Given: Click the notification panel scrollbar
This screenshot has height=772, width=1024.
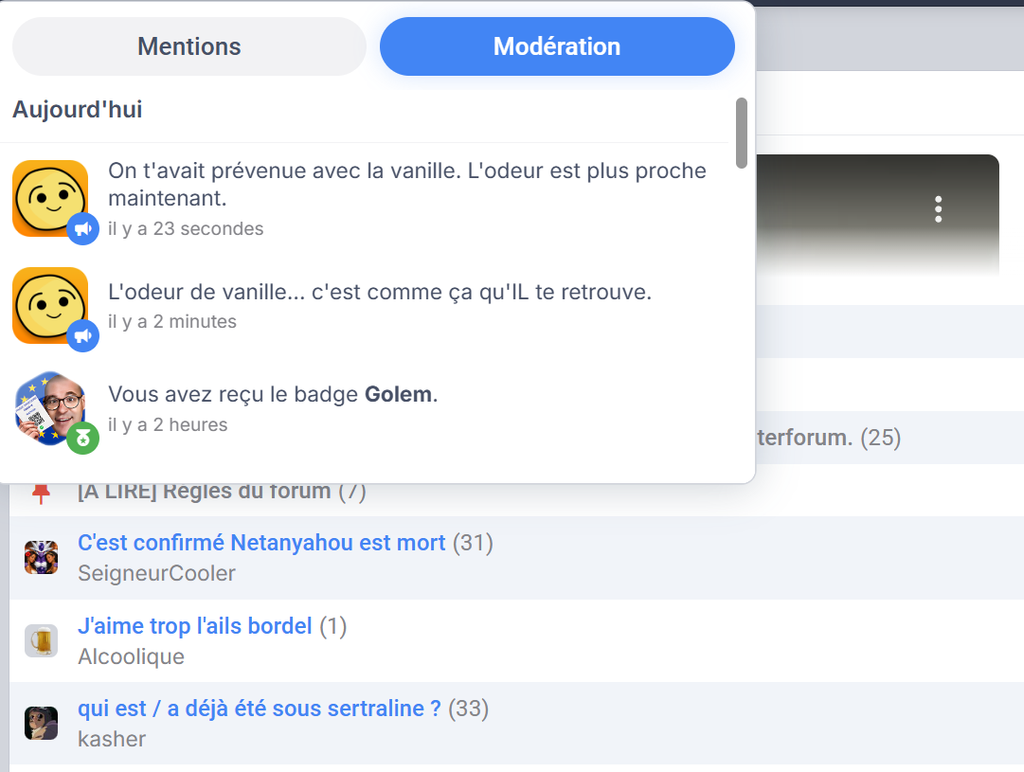Looking at the screenshot, I should click(741, 132).
